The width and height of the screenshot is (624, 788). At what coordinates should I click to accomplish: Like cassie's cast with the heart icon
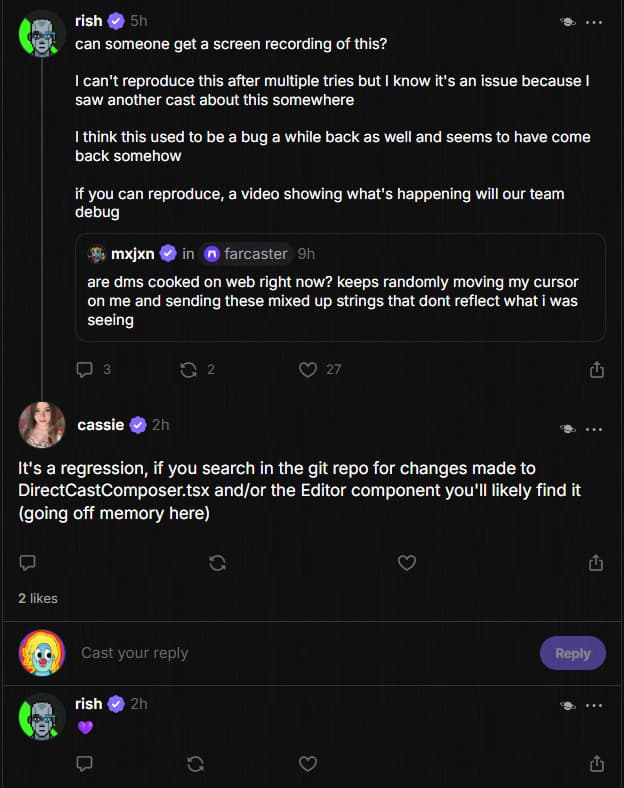407,563
